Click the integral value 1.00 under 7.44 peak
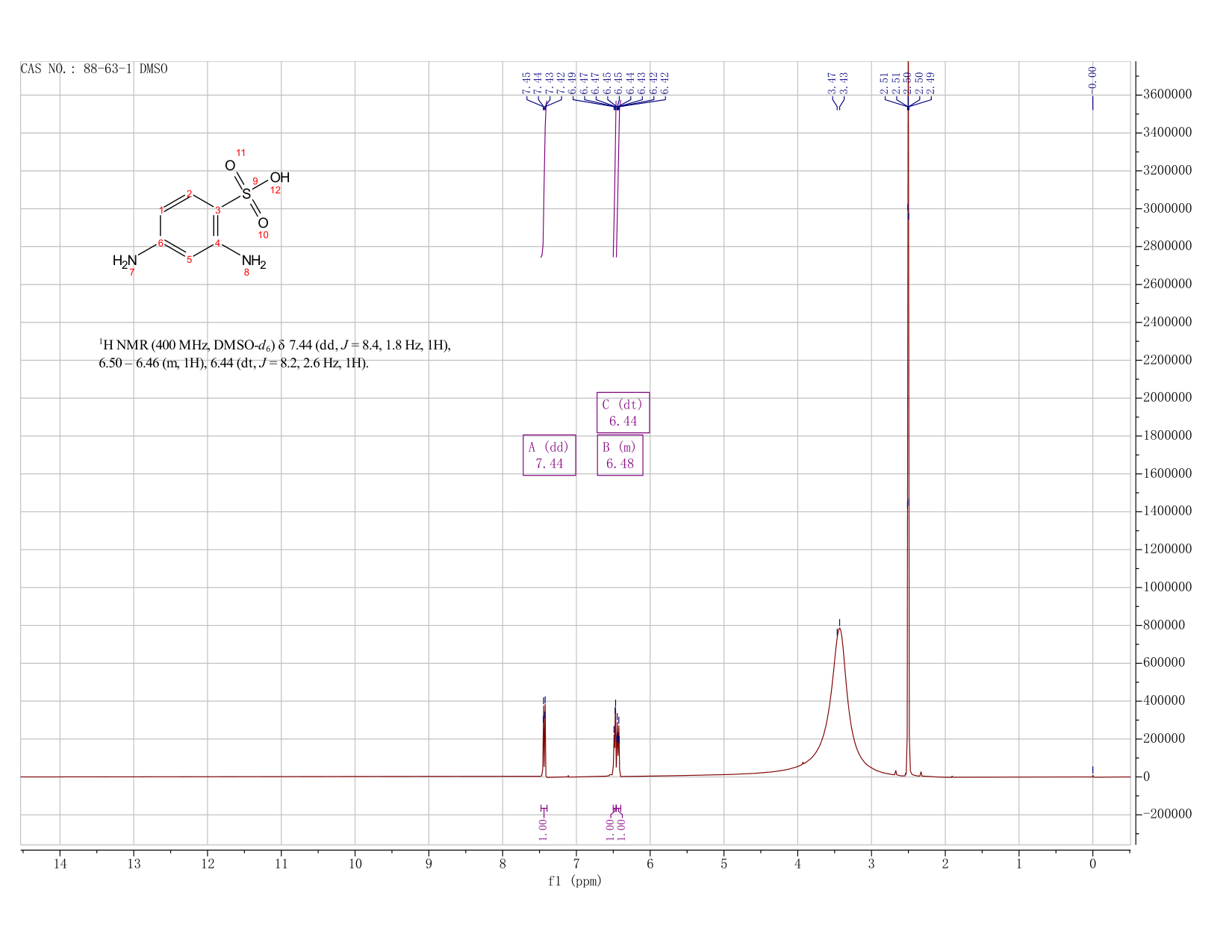The width and height of the screenshot is (1232, 952). [x=543, y=825]
